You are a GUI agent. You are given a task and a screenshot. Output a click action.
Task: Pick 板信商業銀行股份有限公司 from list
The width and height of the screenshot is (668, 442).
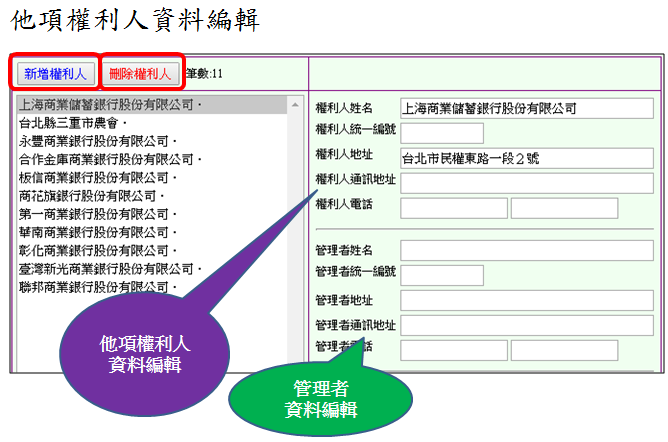pos(152,178)
